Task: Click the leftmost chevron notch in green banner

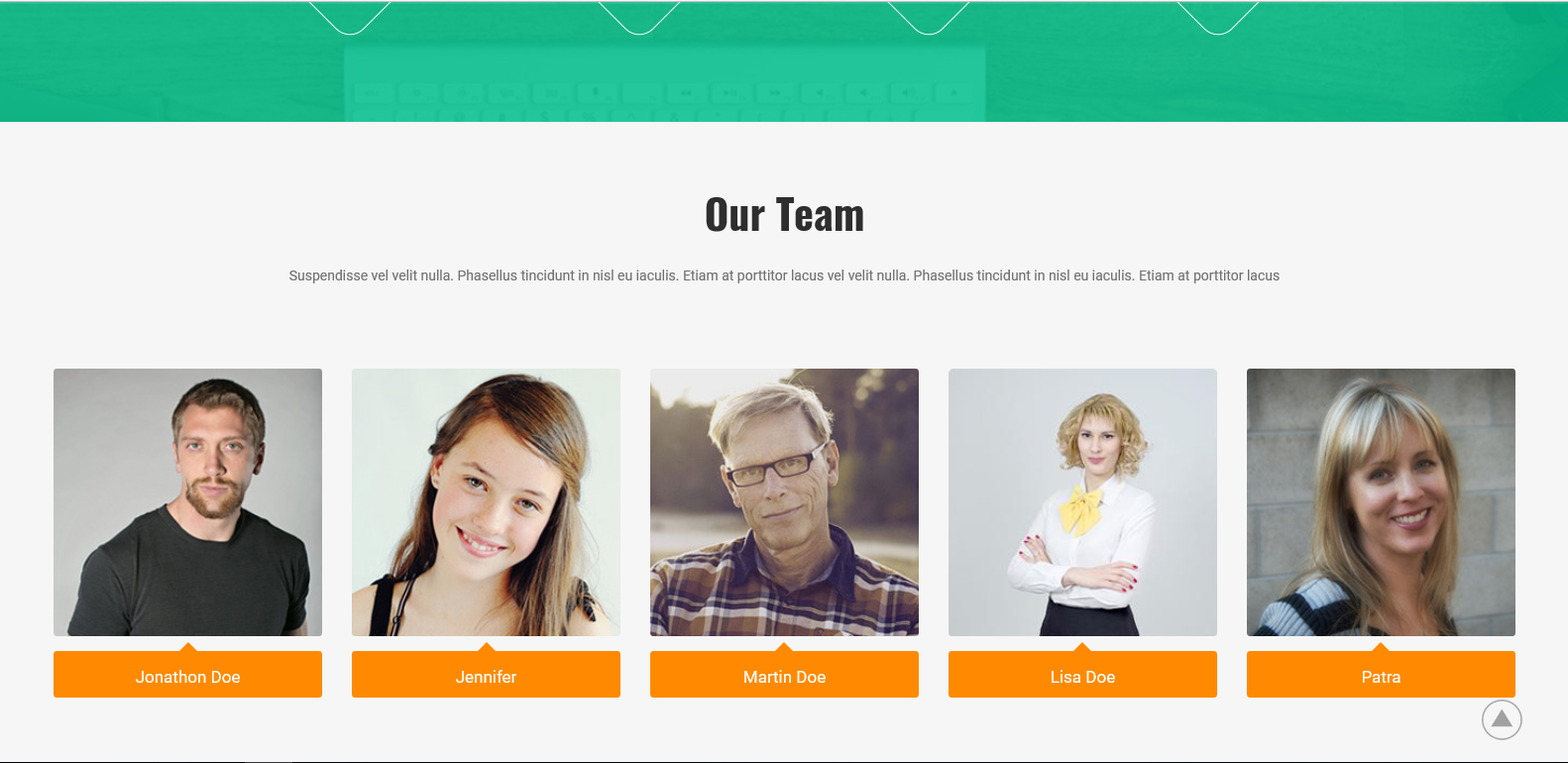Action: pyautogui.click(x=350, y=18)
